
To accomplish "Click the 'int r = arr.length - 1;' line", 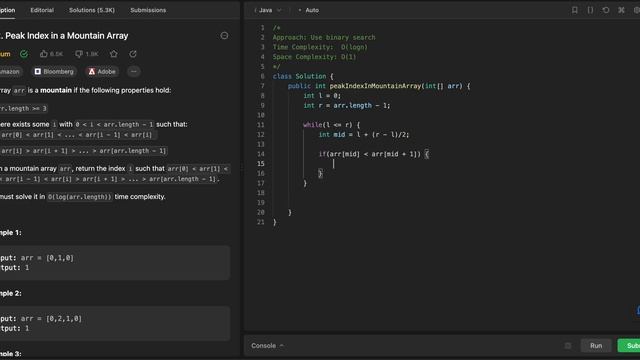I will click(x=347, y=106).
